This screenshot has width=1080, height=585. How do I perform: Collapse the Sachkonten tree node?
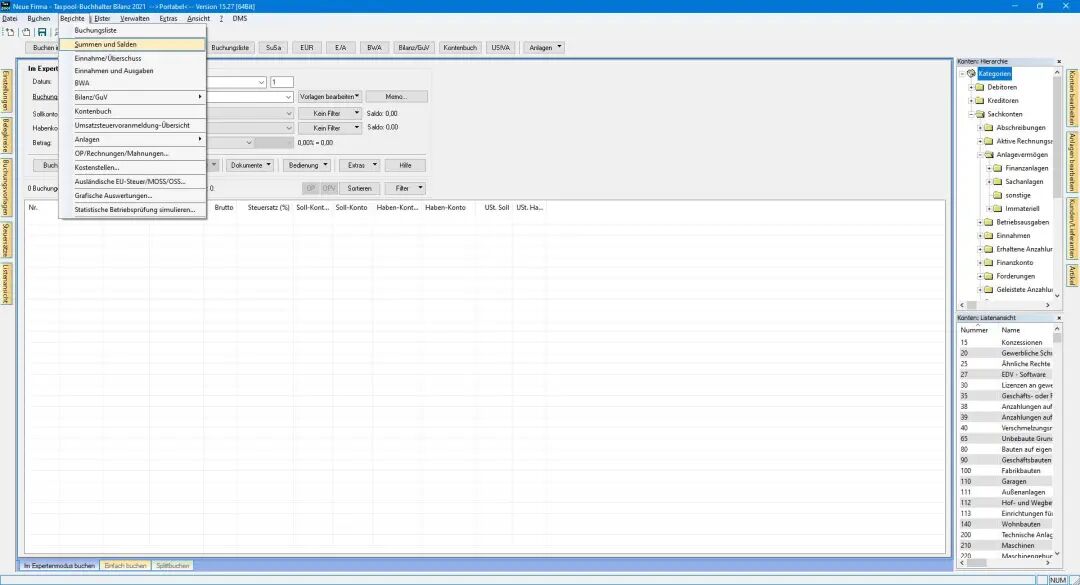[x=971, y=114]
